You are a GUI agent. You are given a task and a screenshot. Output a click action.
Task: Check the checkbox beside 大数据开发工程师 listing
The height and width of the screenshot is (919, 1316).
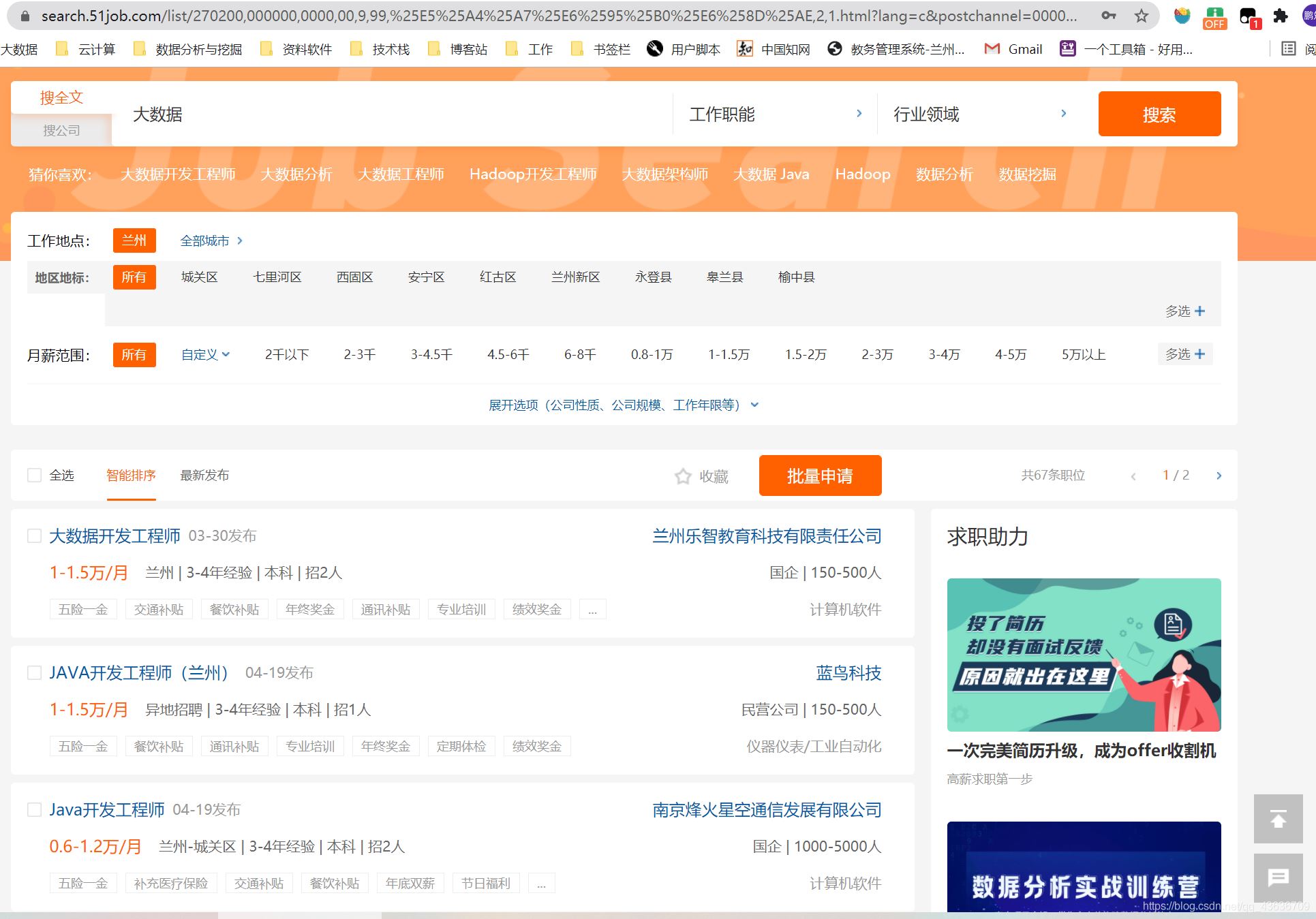pos(35,536)
